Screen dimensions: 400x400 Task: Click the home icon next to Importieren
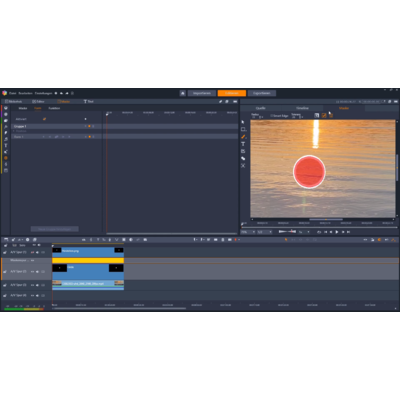[x=183, y=93]
